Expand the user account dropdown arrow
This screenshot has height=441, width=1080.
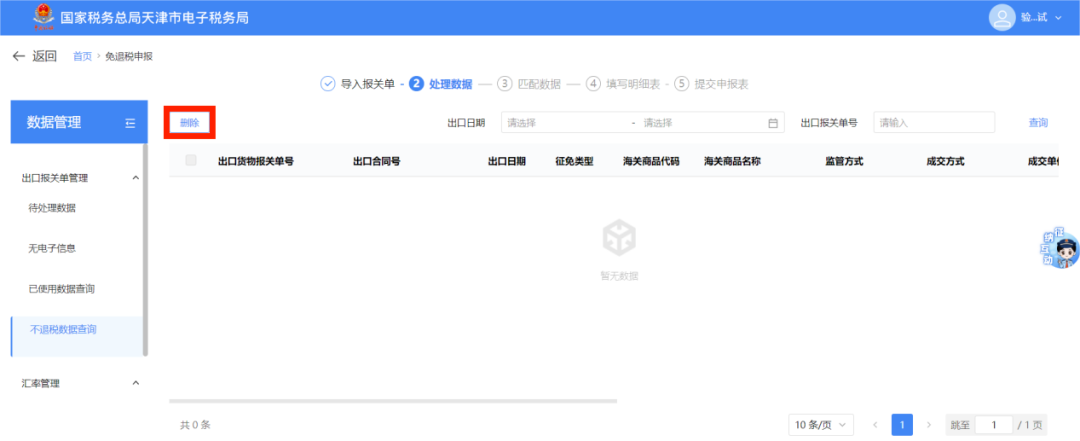1059,18
